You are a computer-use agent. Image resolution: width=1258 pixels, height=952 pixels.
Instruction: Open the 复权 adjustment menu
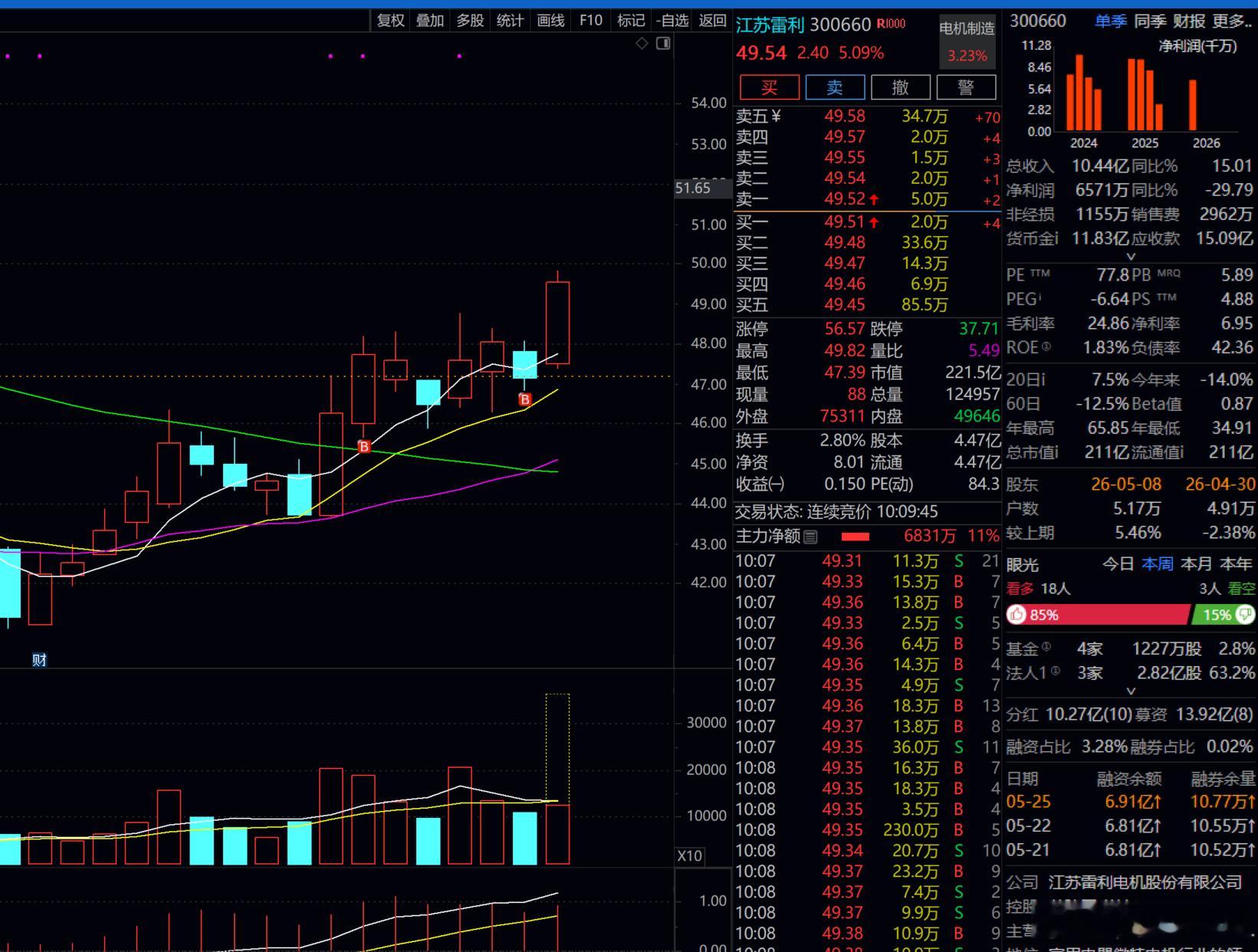point(390,21)
